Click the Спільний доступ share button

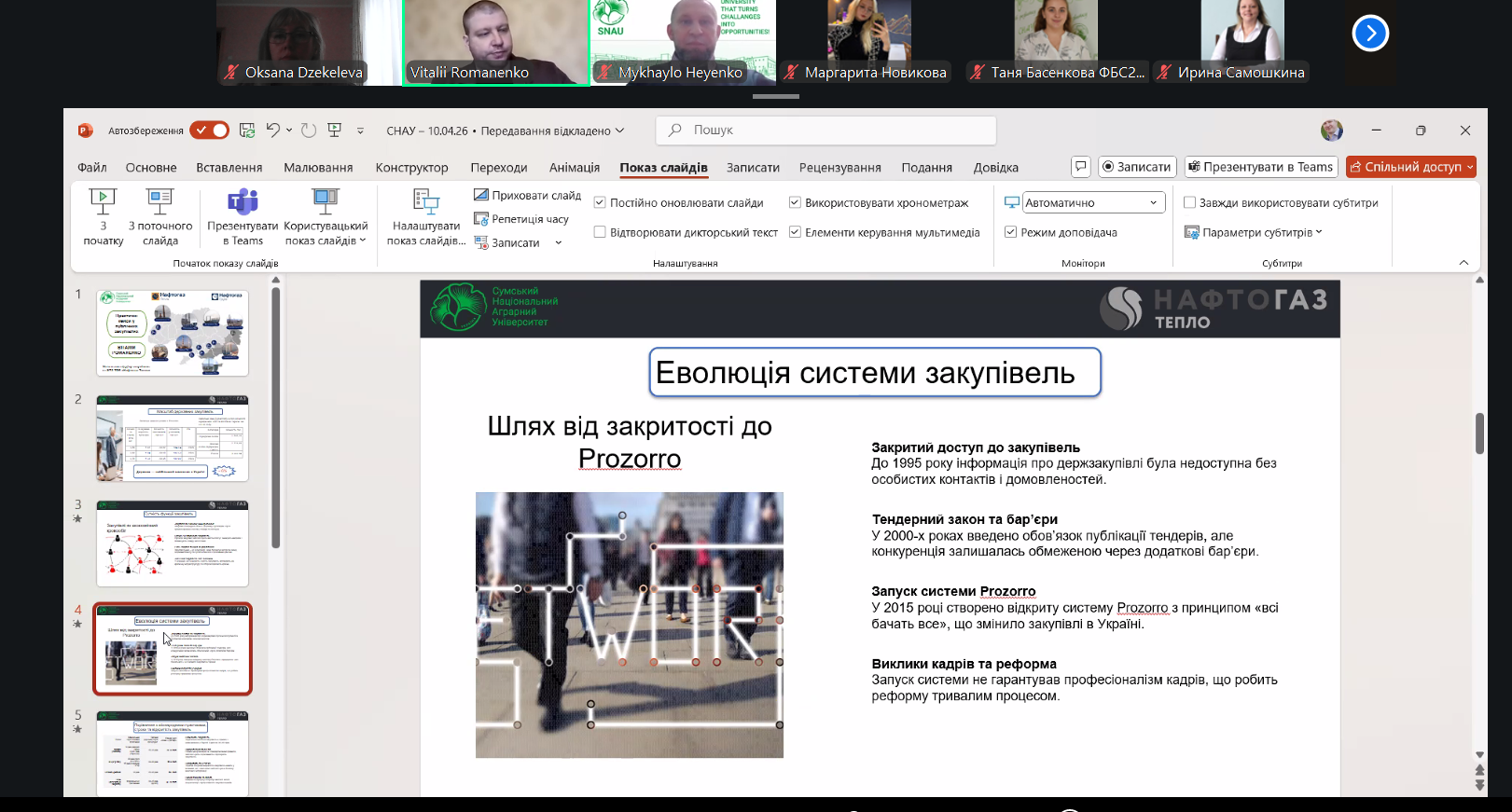[x=1410, y=167]
